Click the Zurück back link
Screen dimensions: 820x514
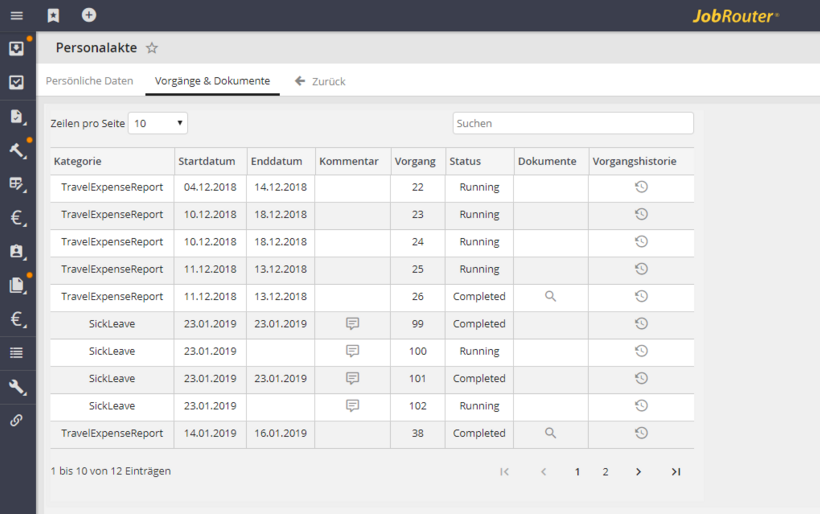tap(320, 81)
